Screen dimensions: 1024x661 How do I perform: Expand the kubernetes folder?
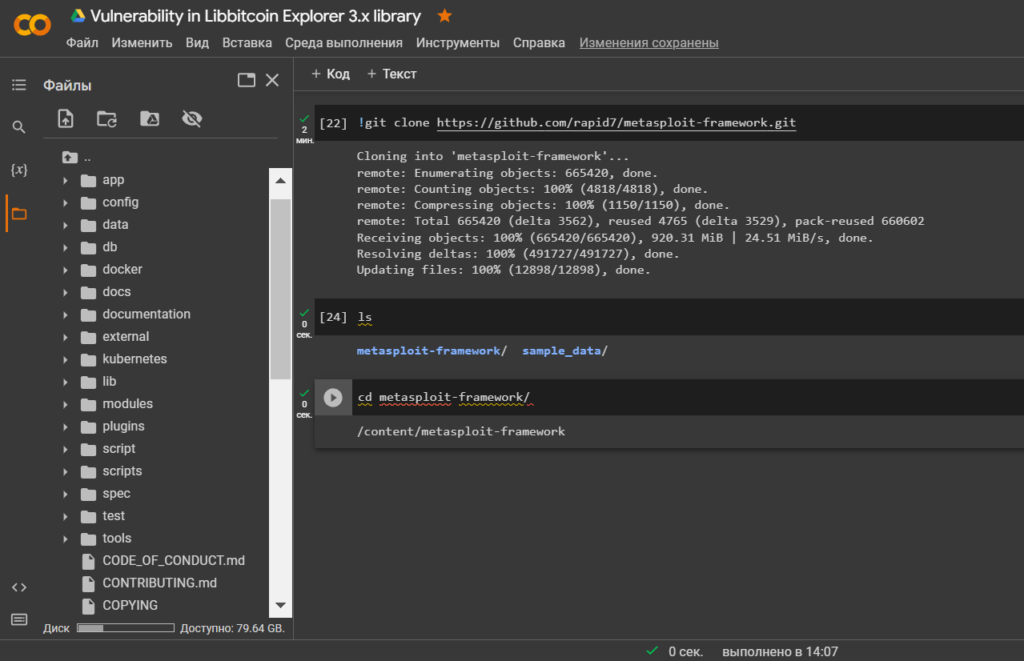point(65,359)
